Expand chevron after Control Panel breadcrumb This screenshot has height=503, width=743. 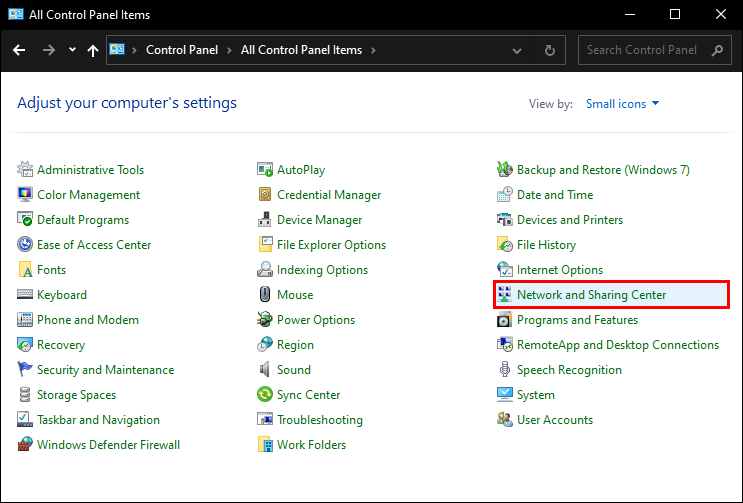coord(229,50)
